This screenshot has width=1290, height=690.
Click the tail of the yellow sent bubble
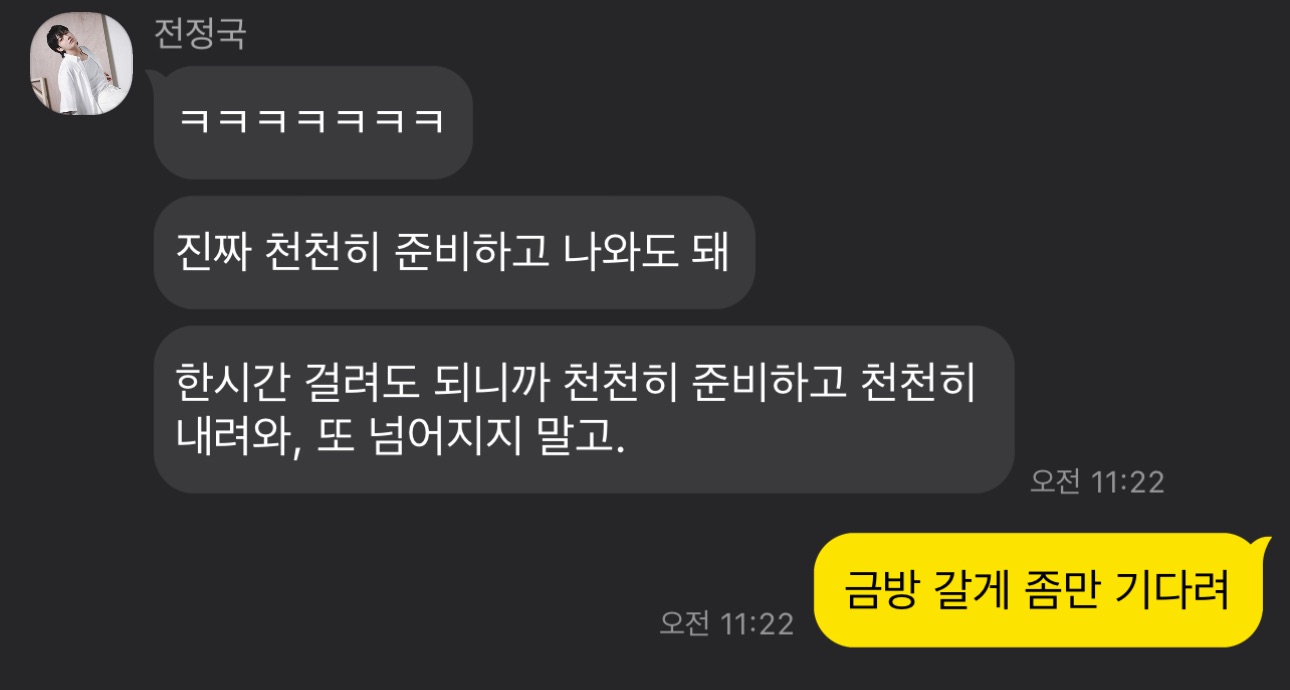pyautogui.click(x=1260, y=545)
